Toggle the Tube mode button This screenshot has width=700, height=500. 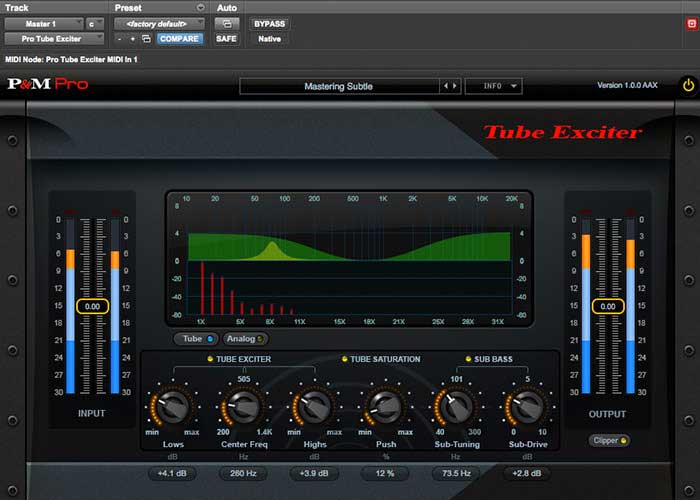click(x=196, y=339)
